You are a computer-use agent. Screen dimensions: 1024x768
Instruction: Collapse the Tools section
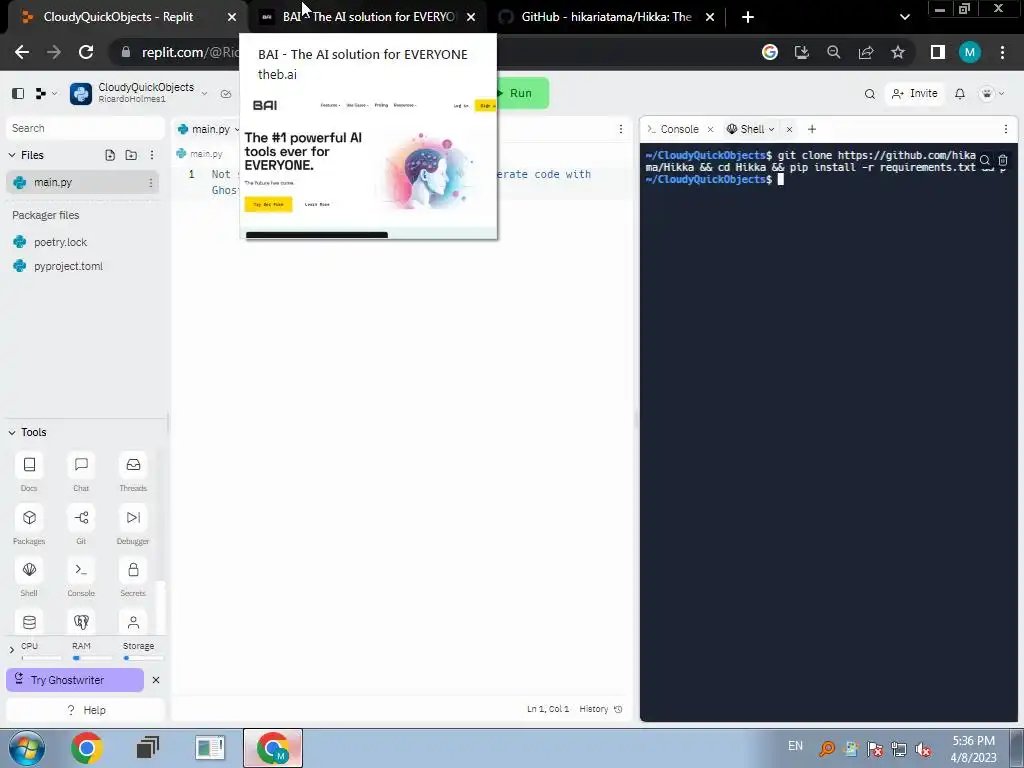click(12, 432)
